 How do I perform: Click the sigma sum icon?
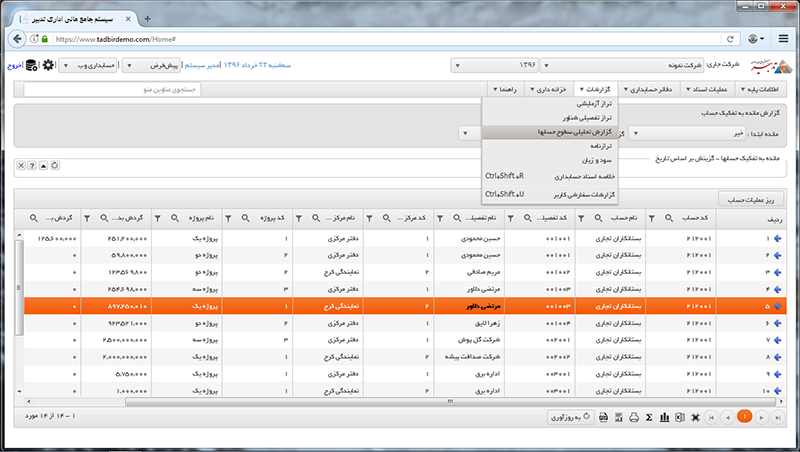pyautogui.click(x=648, y=416)
